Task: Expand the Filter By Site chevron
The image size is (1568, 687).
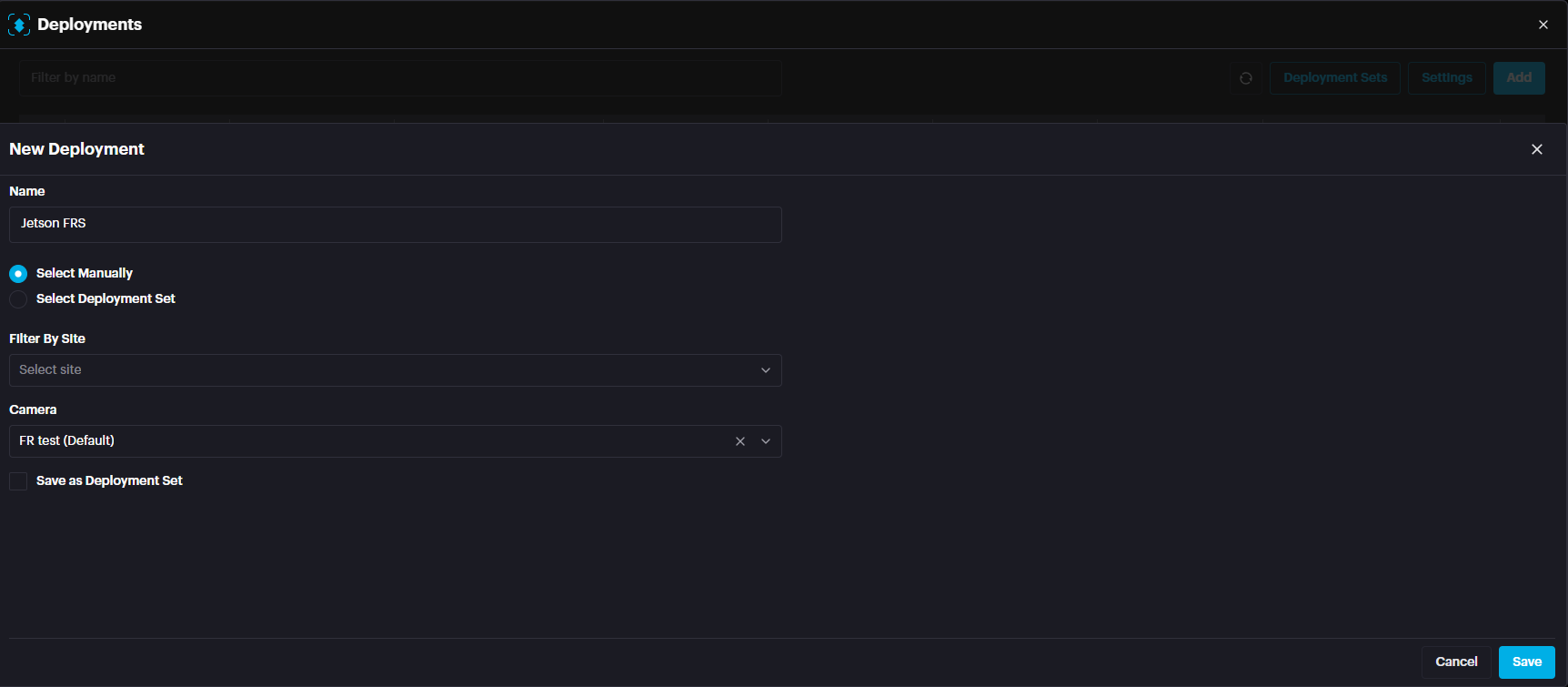Action: coord(766,370)
